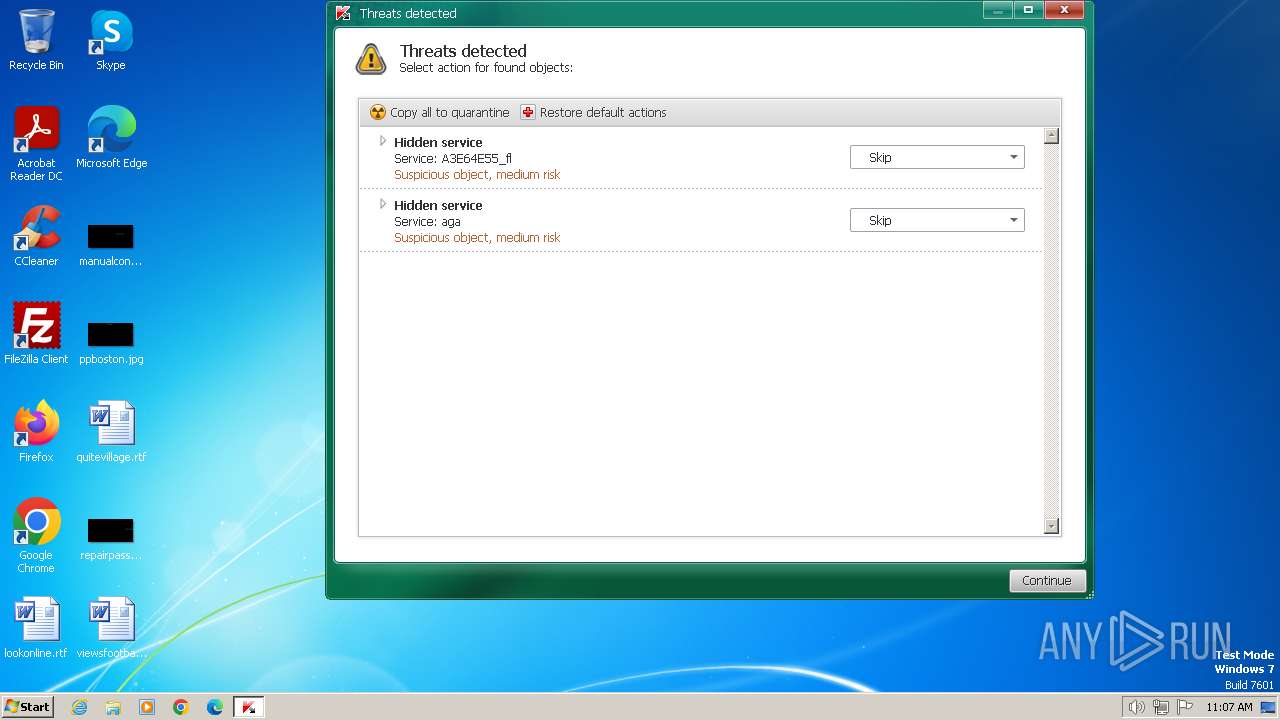Click the network tray icon
Viewport: 1280px width, 720px height.
click(1161, 707)
